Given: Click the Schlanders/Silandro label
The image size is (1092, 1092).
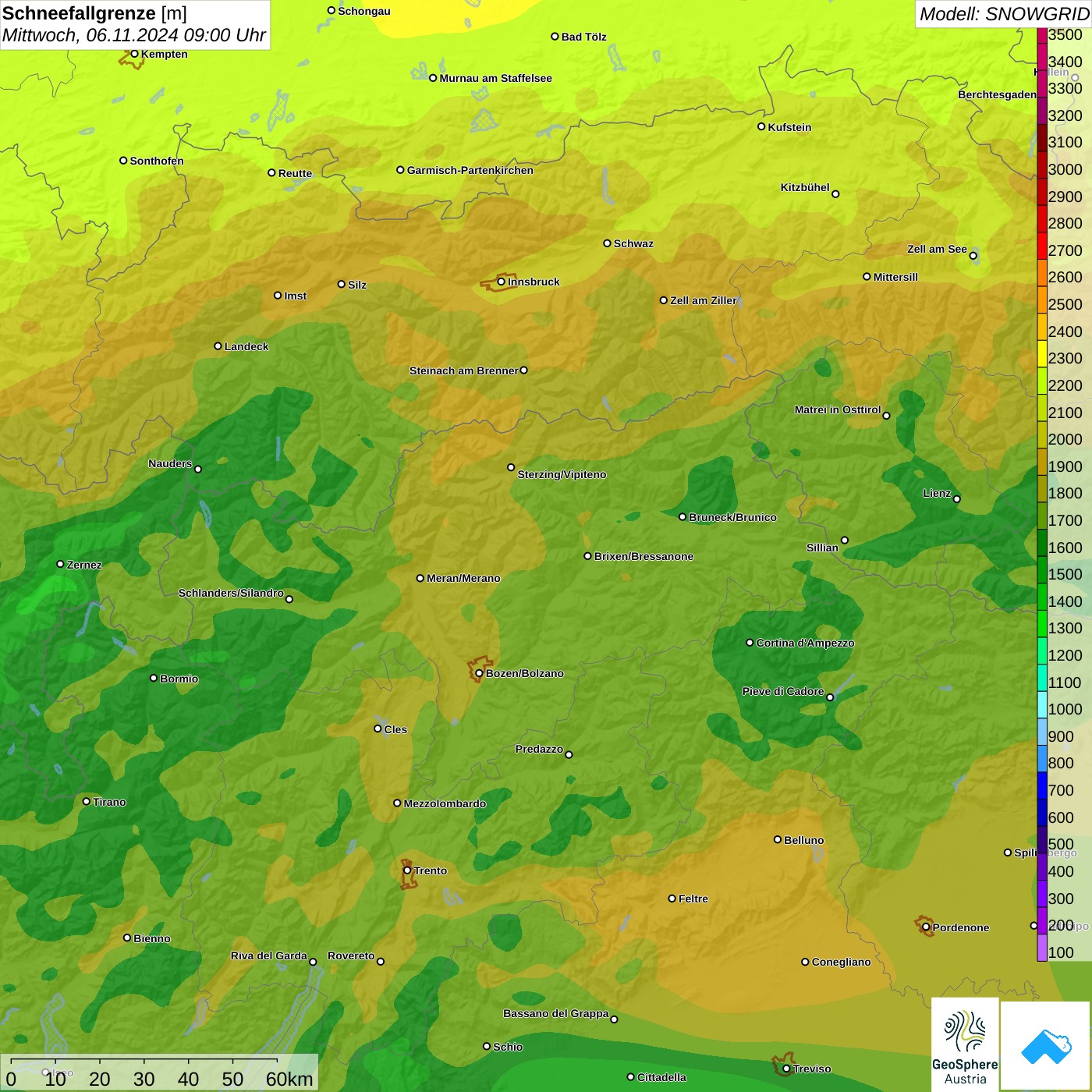Looking at the screenshot, I should coord(231,593).
